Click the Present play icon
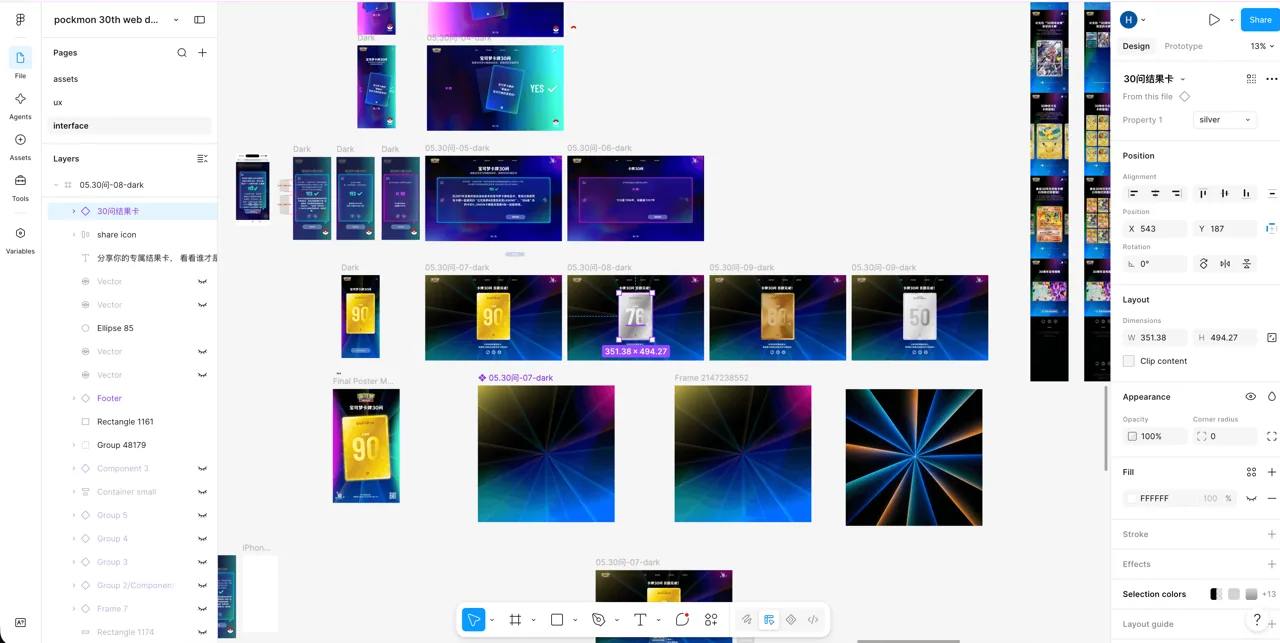Screen dimensions: 1280x643 coord(1214,19)
